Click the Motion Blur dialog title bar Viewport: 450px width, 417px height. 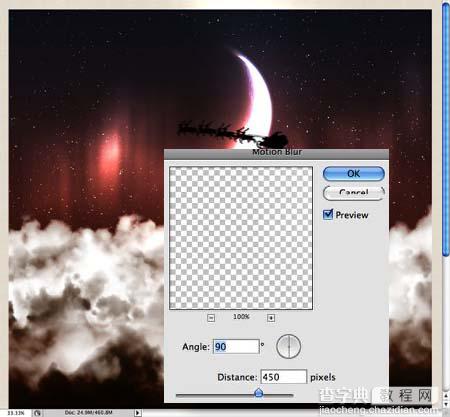point(276,153)
